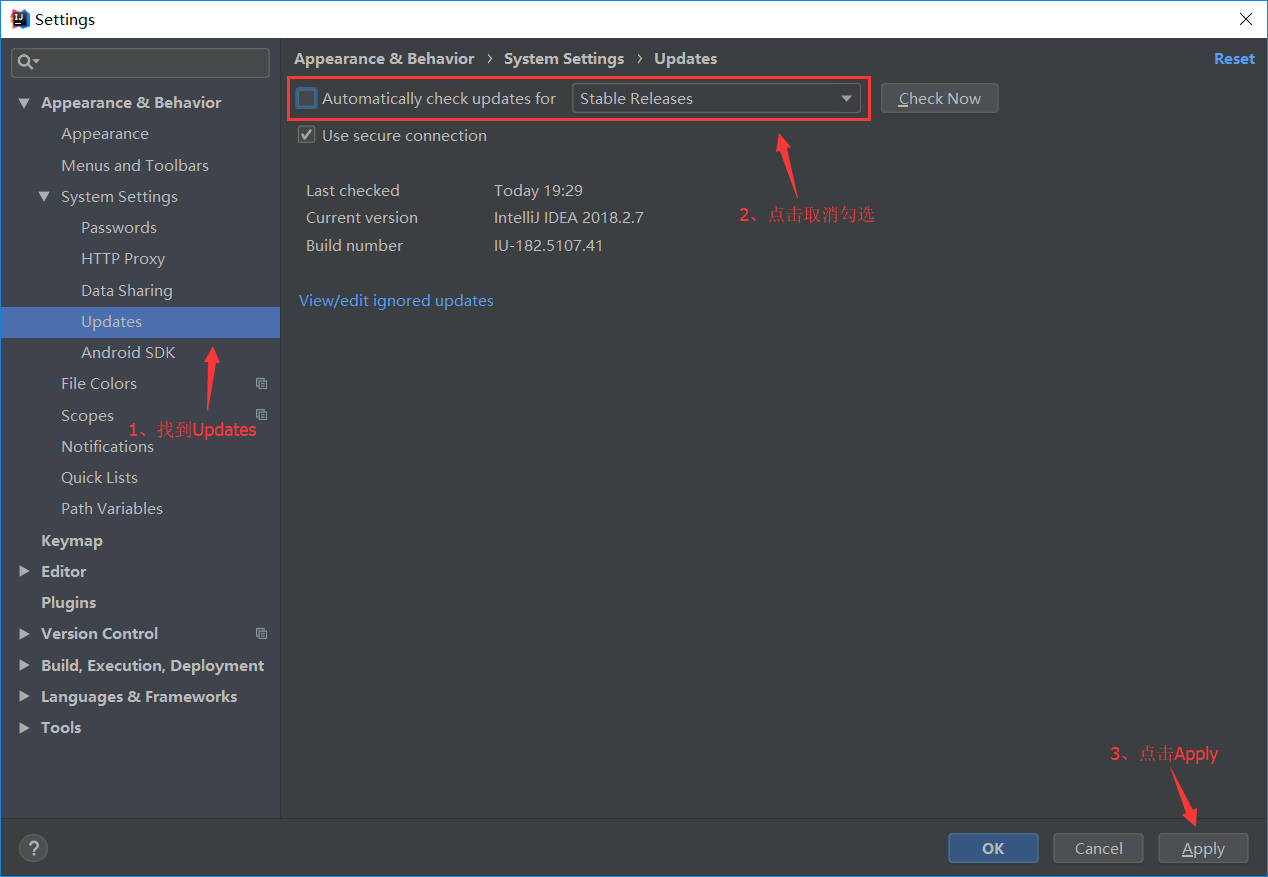Click the project-scope icon beside Scopes
This screenshot has height=877, width=1268.
click(x=261, y=415)
